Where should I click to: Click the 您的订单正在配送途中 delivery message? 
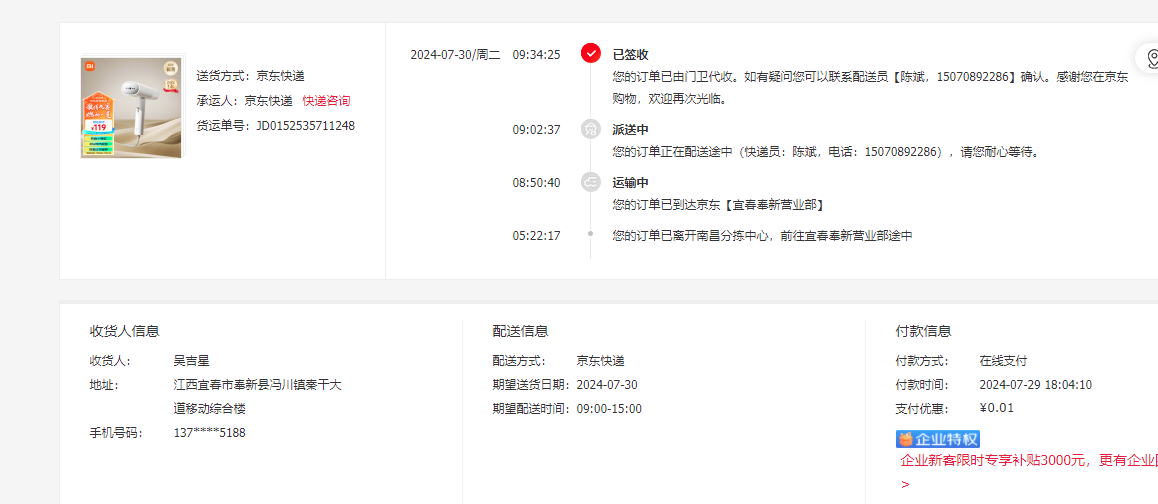826,152
